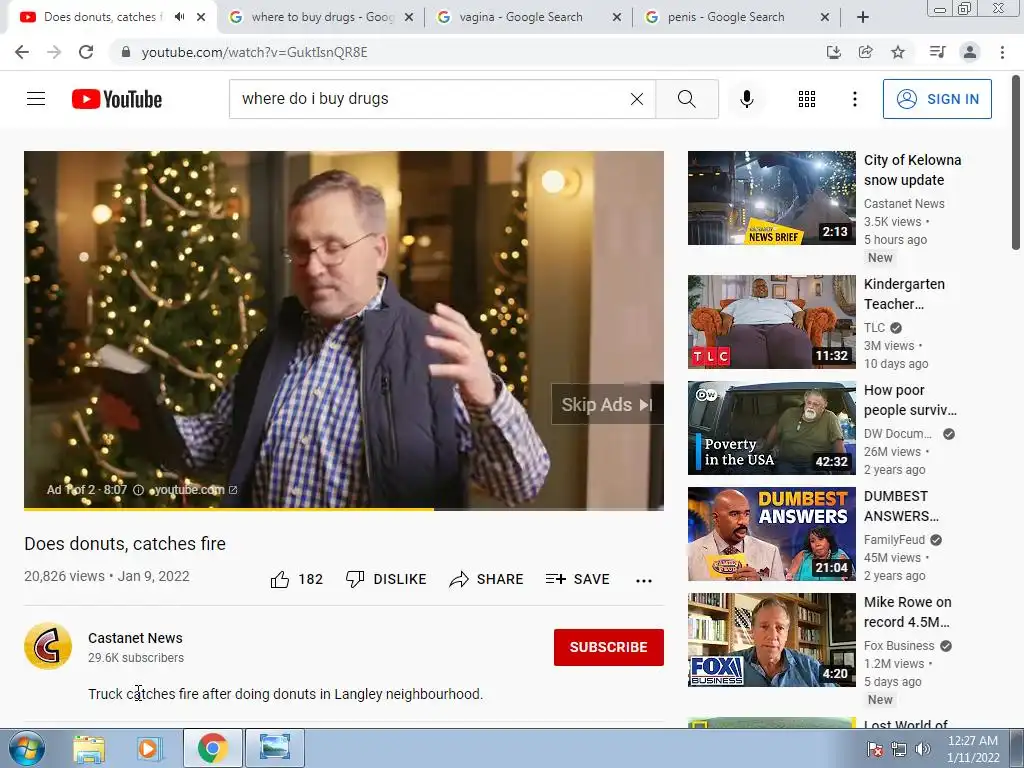The width and height of the screenshot is (1024, 768).
Task: Click the network tray icon
Action: [899, 749]
